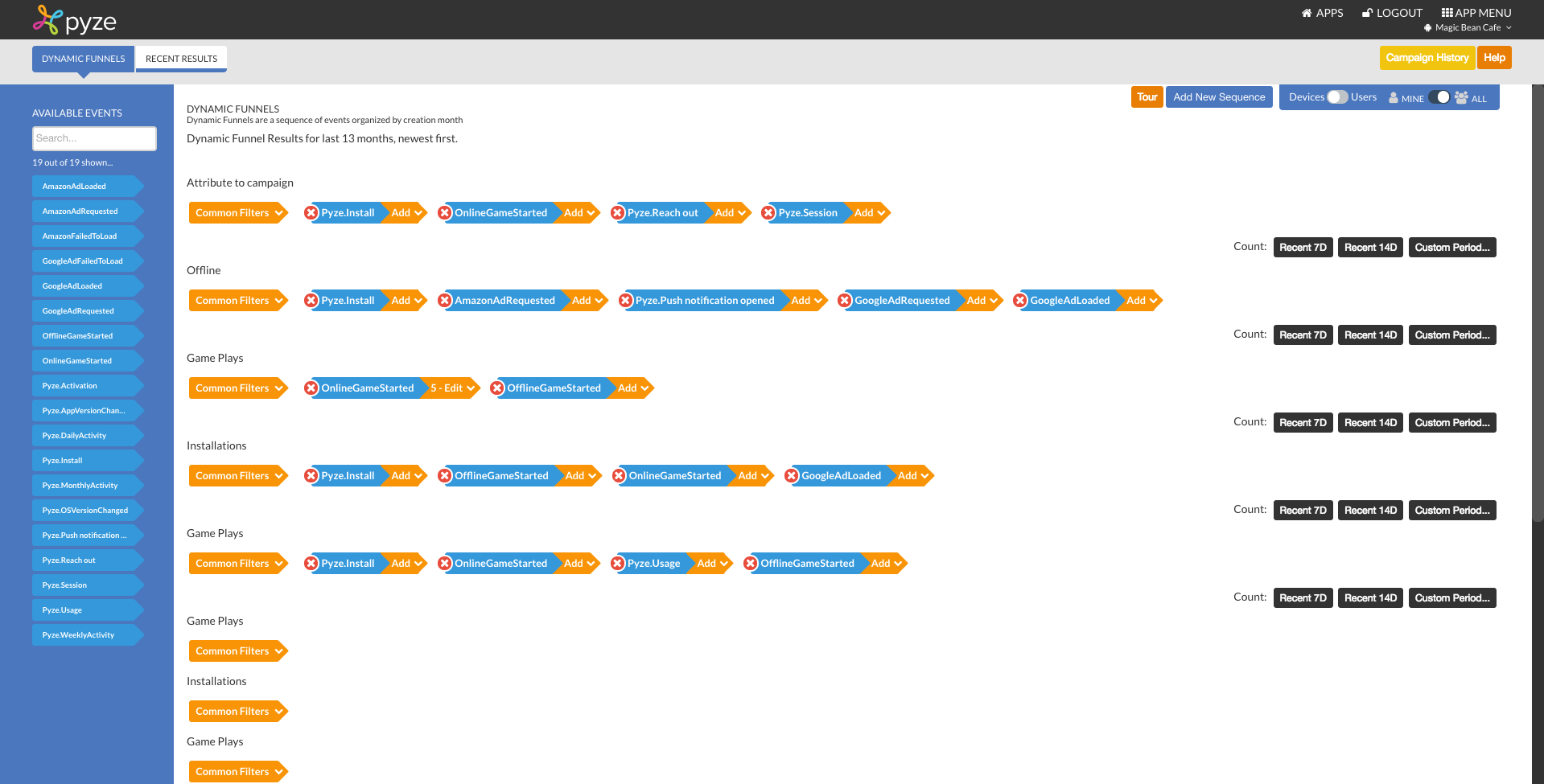
Task: Remove GoogleAdLoaded from Offline funnel
Action: [1020, 301]
